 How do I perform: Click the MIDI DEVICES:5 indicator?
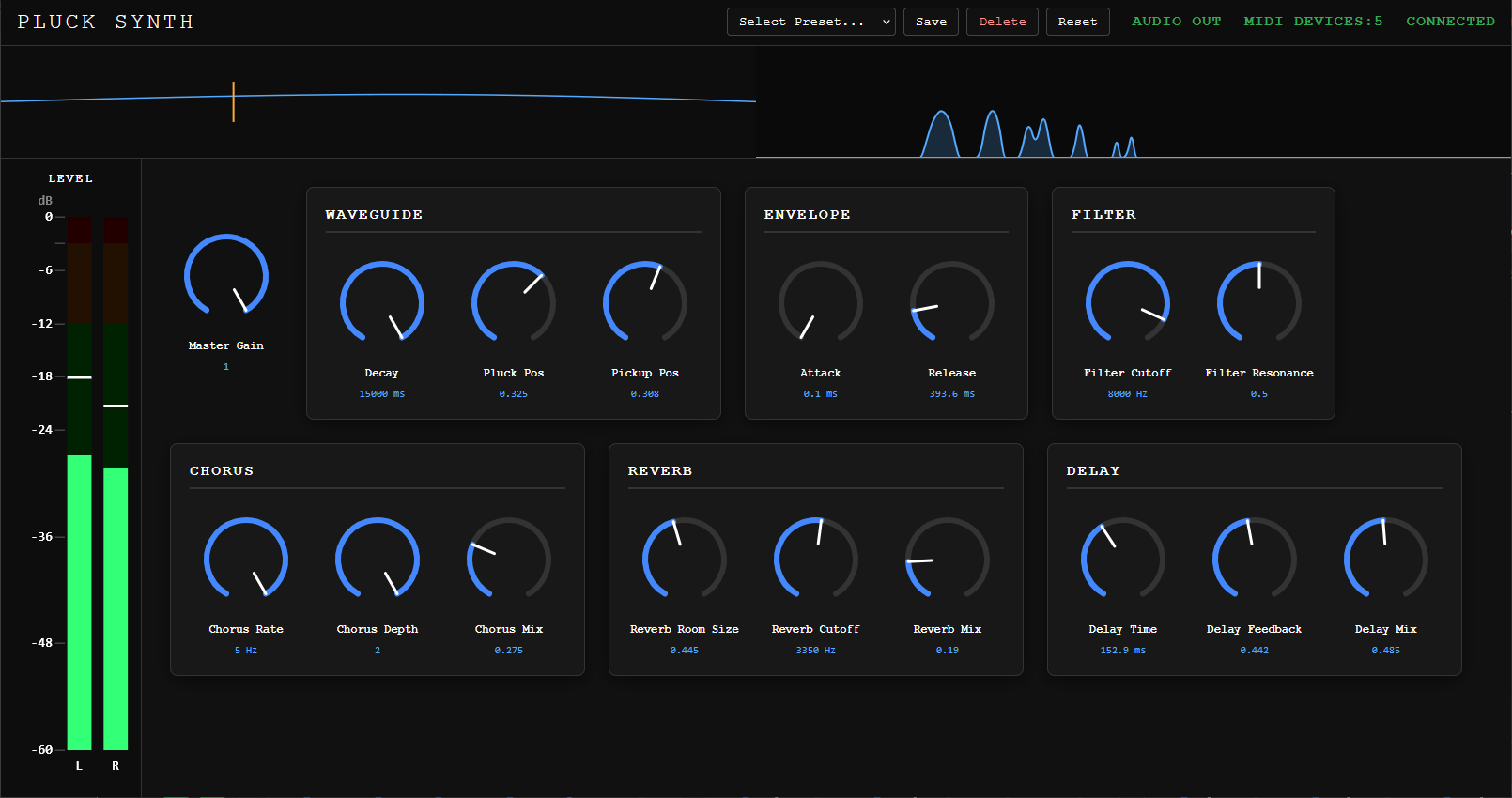1313,22
